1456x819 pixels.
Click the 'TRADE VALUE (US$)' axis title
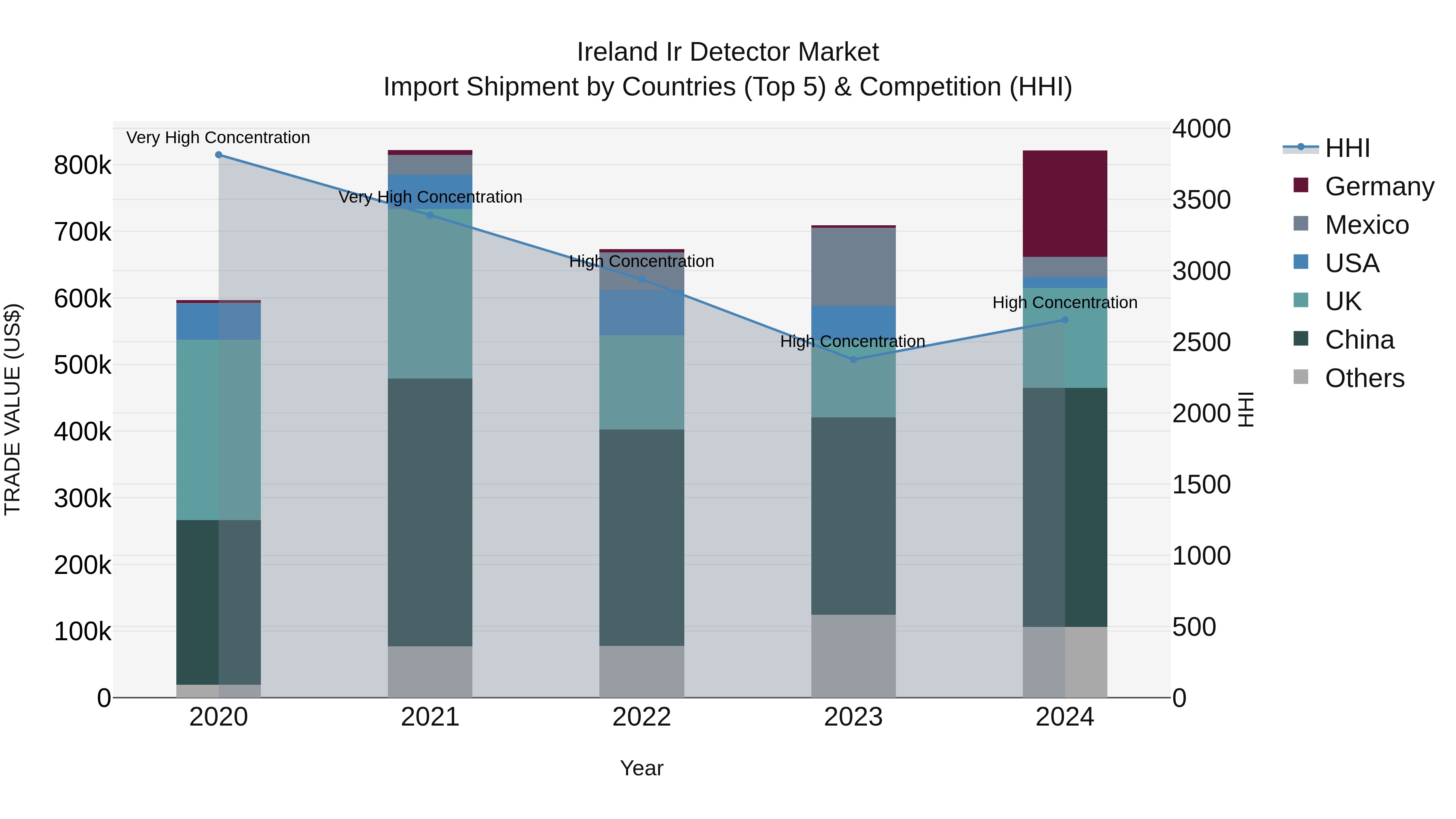(x=13, y=409)
